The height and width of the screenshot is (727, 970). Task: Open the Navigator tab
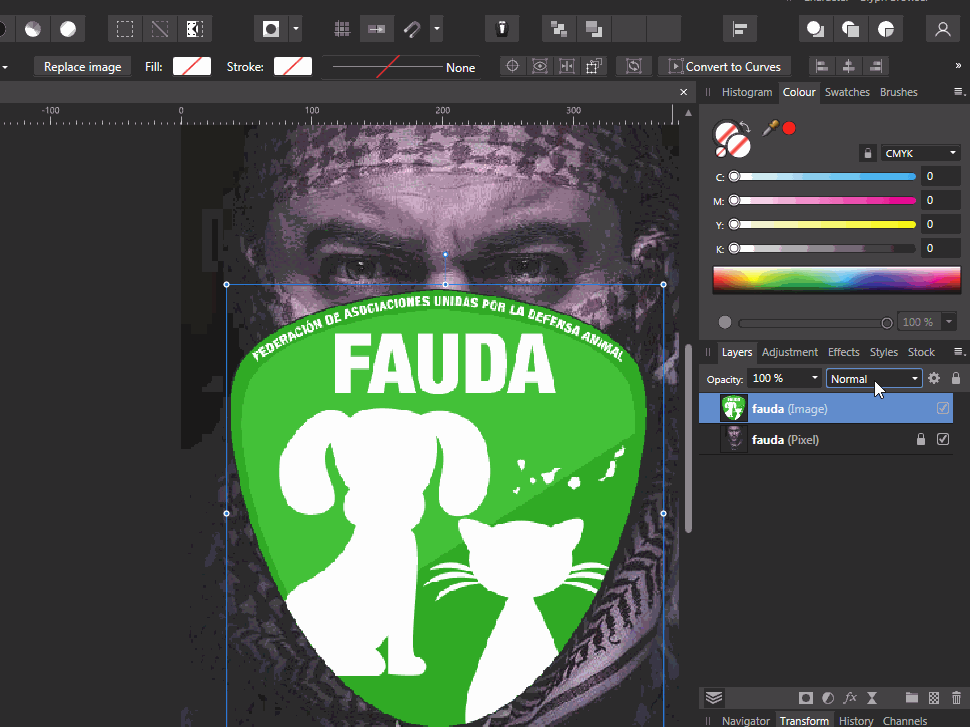point(745,721)
